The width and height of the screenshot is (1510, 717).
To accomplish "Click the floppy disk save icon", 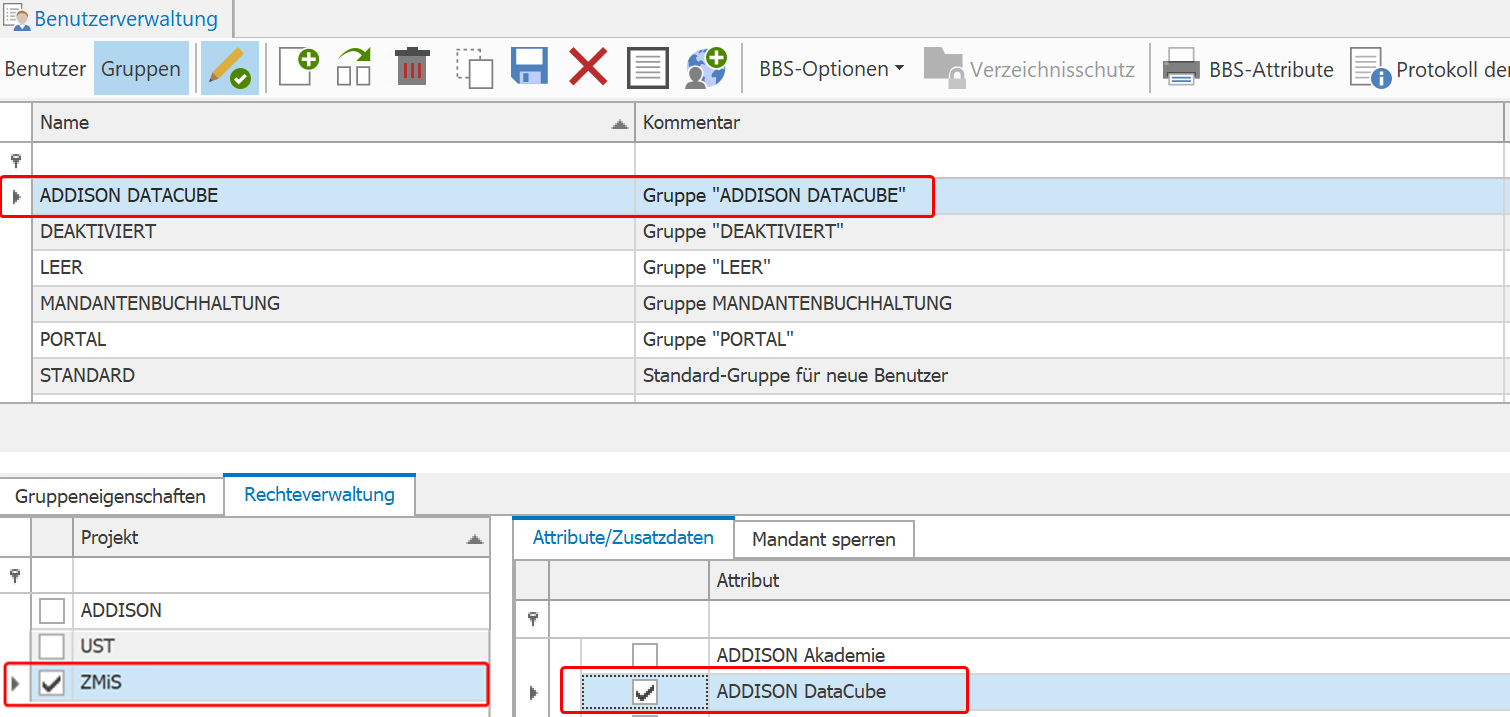I will 530,68.
